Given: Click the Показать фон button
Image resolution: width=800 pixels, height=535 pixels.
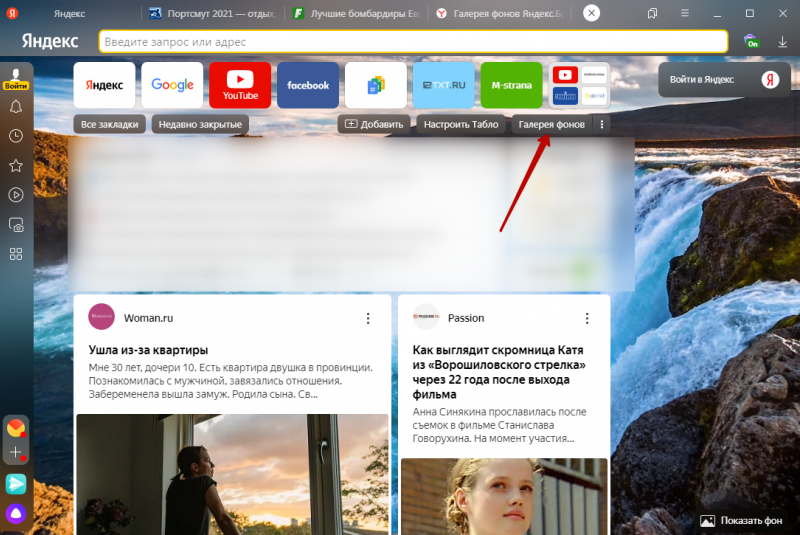Looking at the screenshot, I should pos(743,521).
